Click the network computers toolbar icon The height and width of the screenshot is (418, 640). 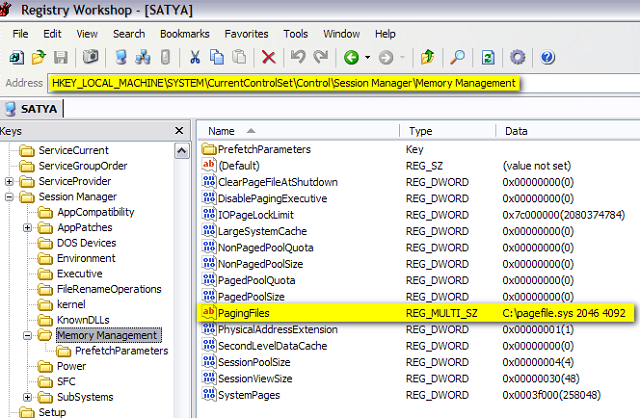click(143, 58)
